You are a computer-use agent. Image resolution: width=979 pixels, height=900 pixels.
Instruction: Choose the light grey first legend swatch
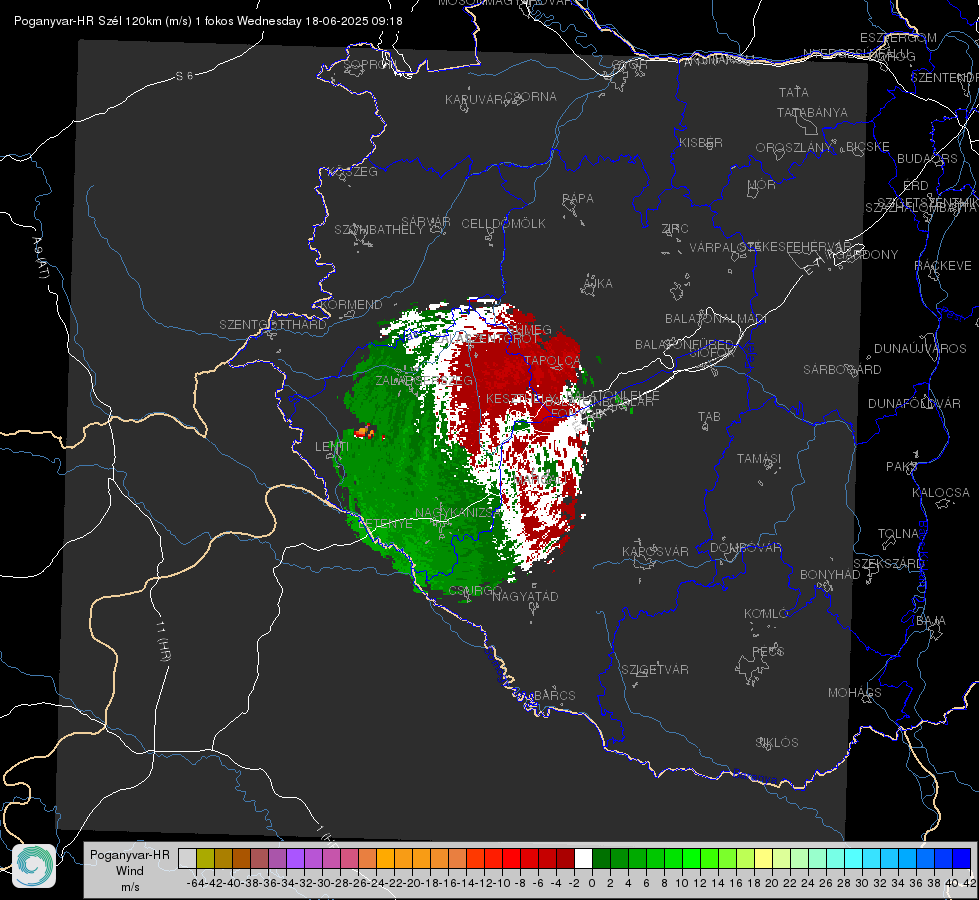click(x=187, y=859)
